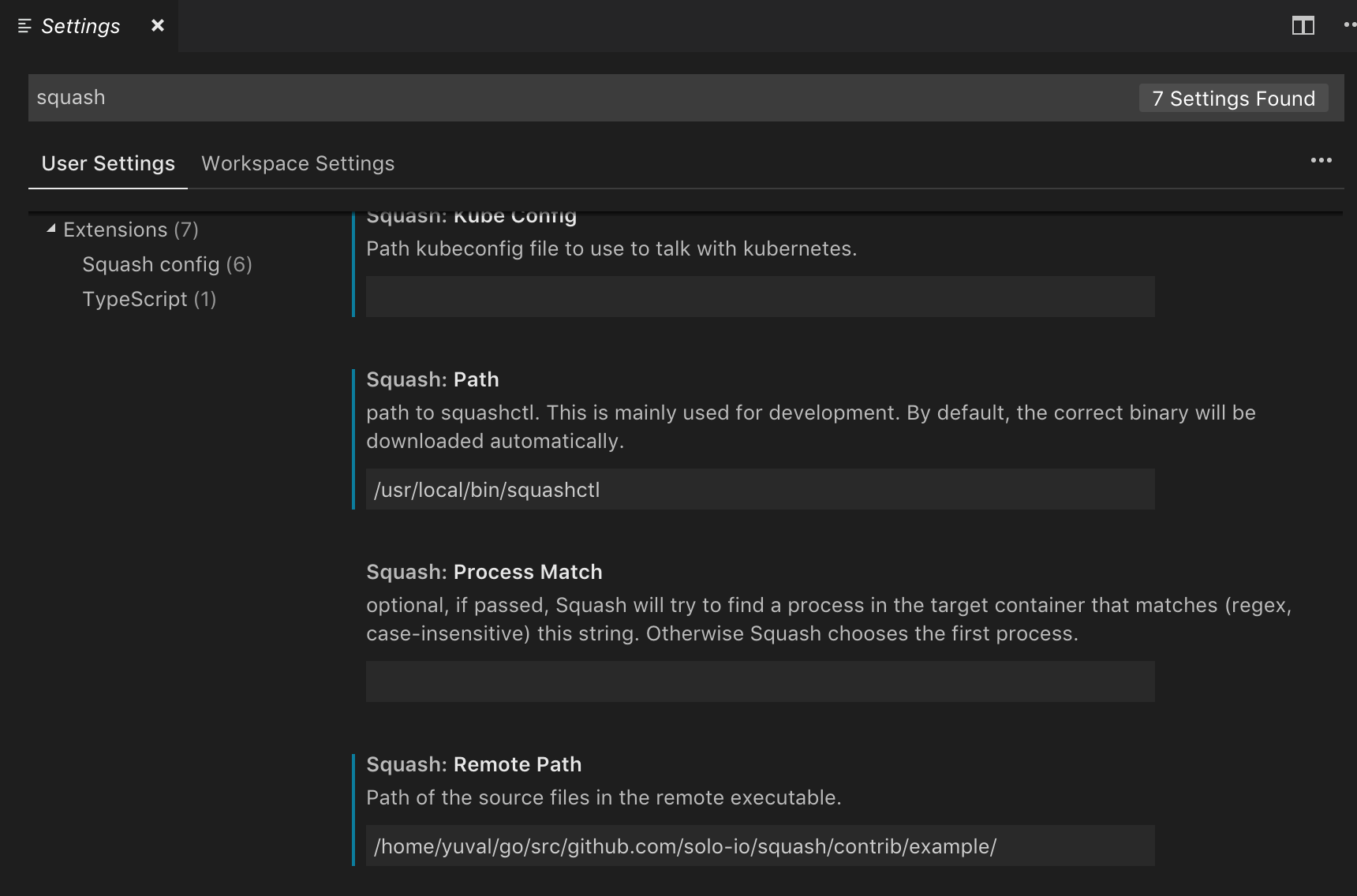Select Squash config (6) category
Image resolution: width=1357 pixels, height=896 pixels.
(167, 264)
